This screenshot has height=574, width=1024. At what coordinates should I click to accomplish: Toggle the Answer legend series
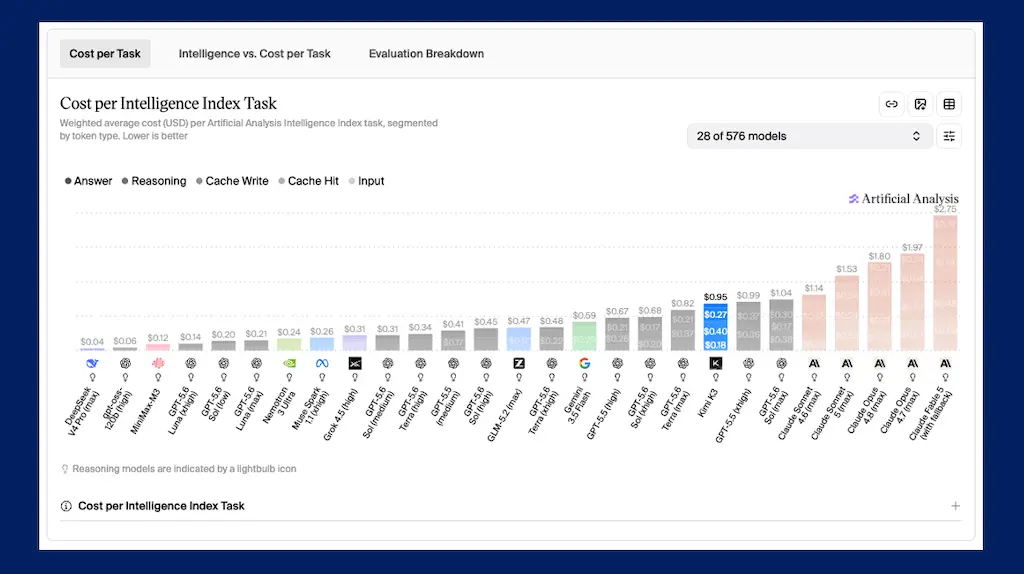click(x=88, y=181)
